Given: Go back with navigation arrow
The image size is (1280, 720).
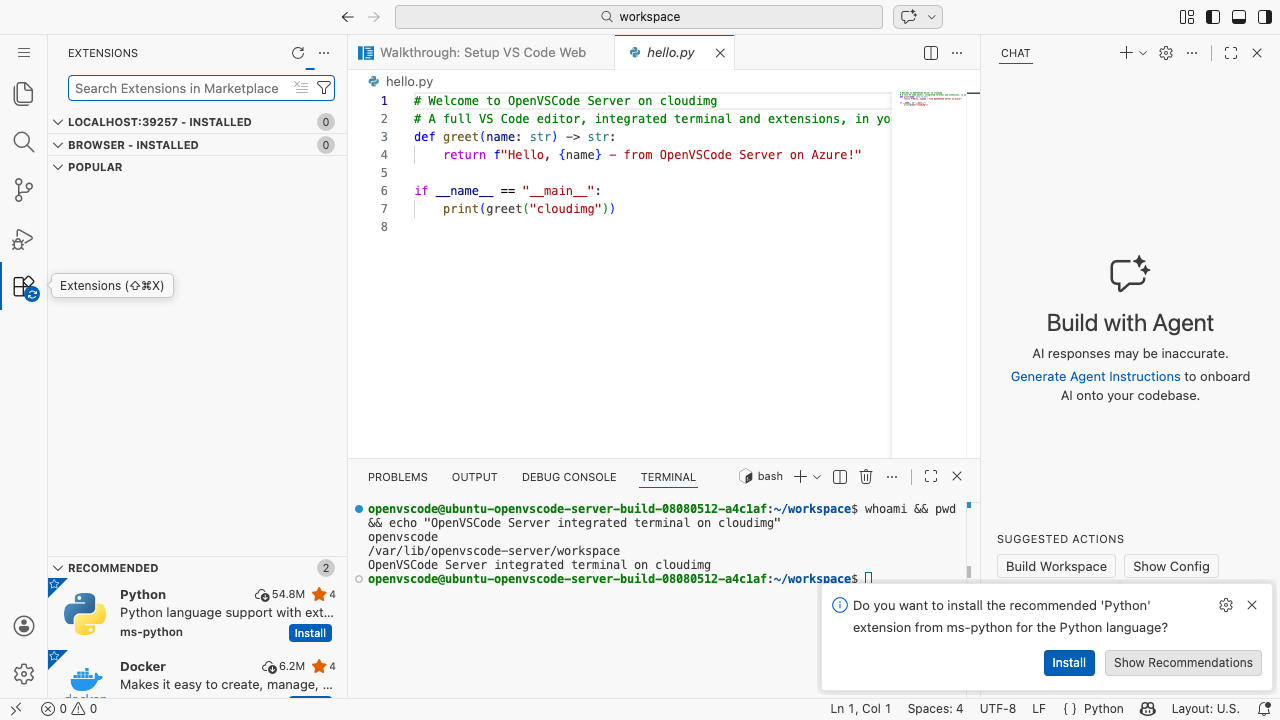Looking at the screenshot, I should pos(348,17).
